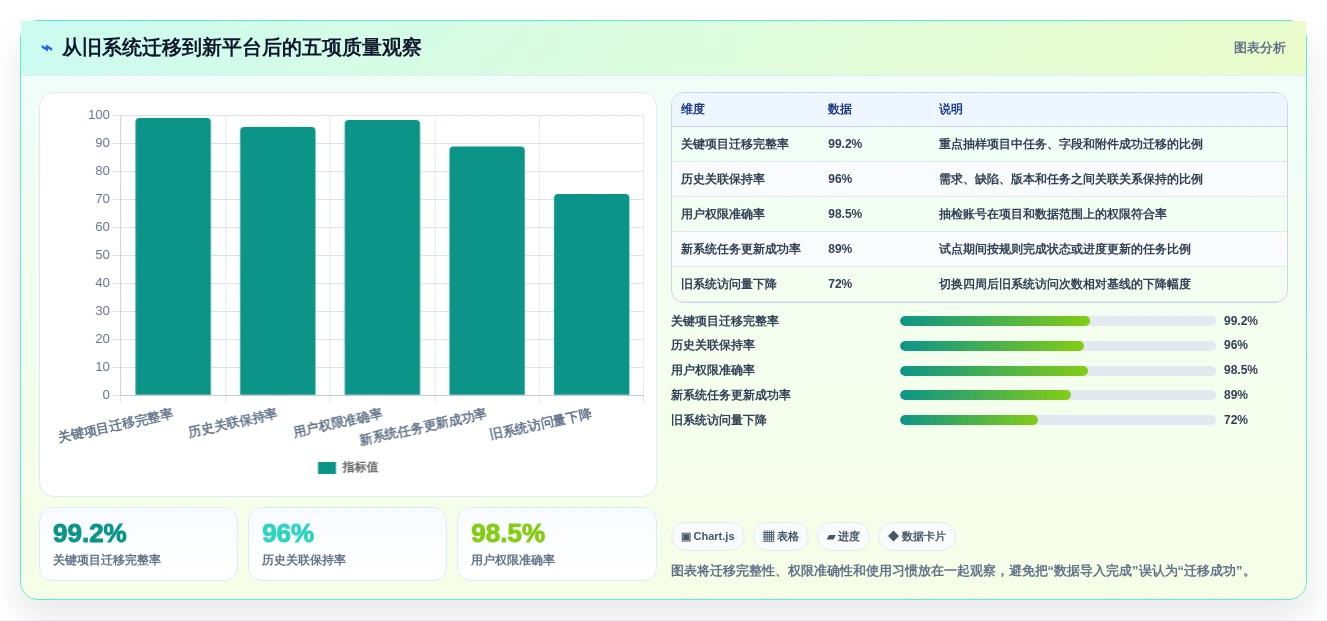Click the 进度 tag chip
1327x621 pixels.
843,537
